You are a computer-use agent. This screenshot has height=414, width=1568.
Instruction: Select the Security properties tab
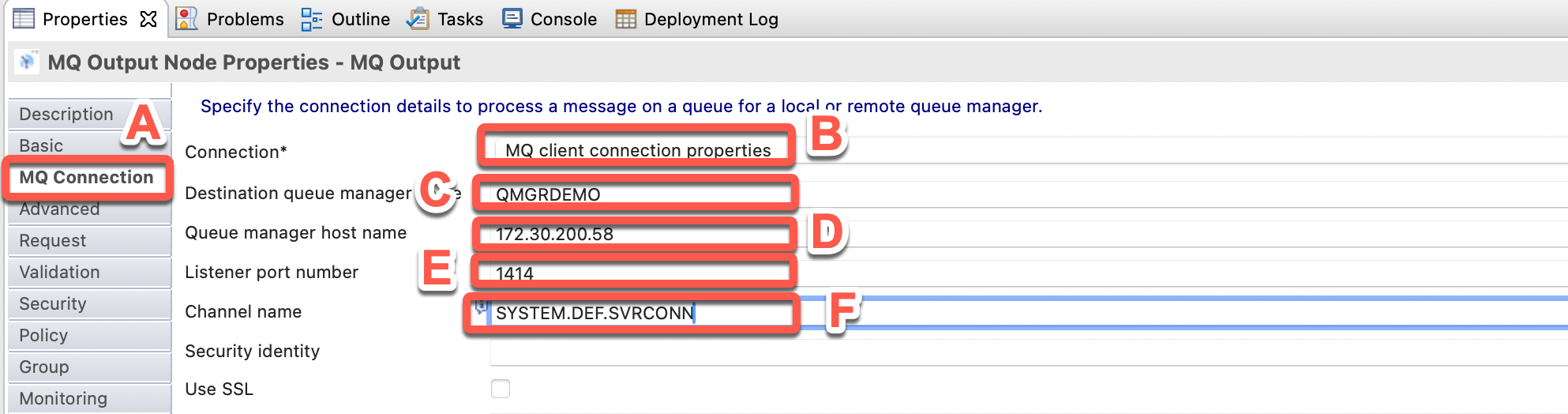[x=53, y=303]
